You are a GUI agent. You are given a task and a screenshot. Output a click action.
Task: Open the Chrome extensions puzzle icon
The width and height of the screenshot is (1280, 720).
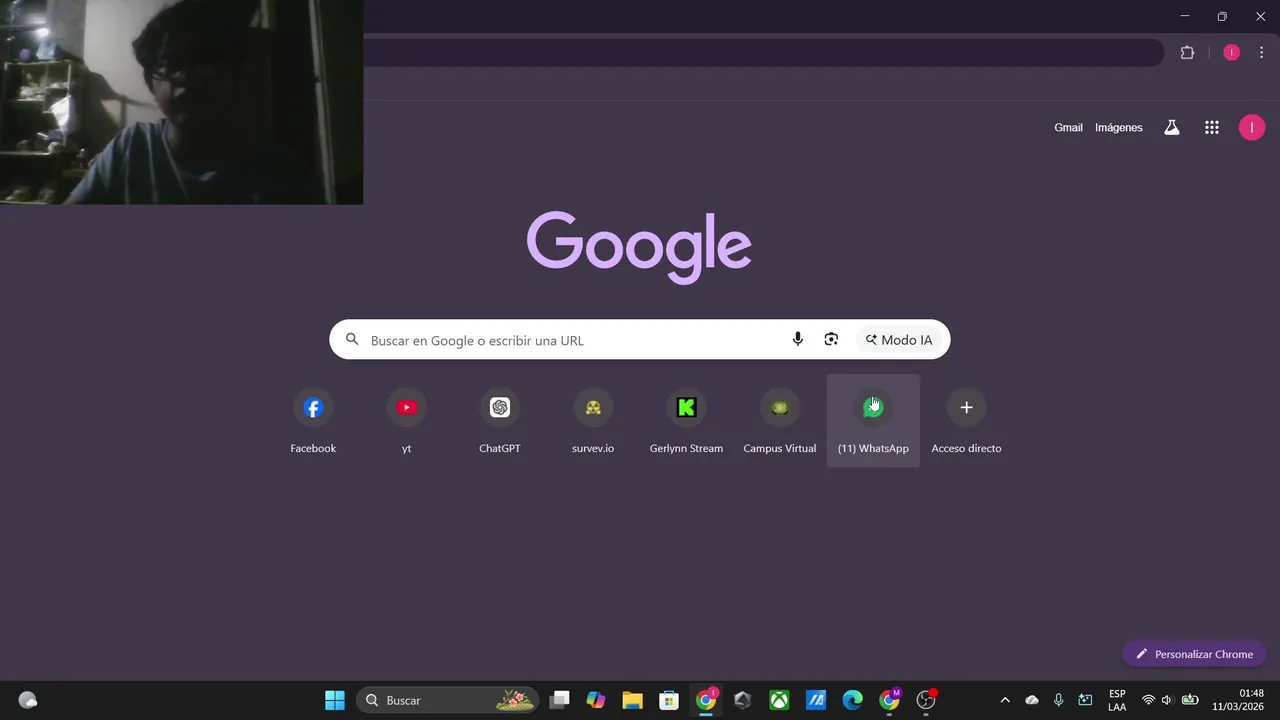[1187, 53]
